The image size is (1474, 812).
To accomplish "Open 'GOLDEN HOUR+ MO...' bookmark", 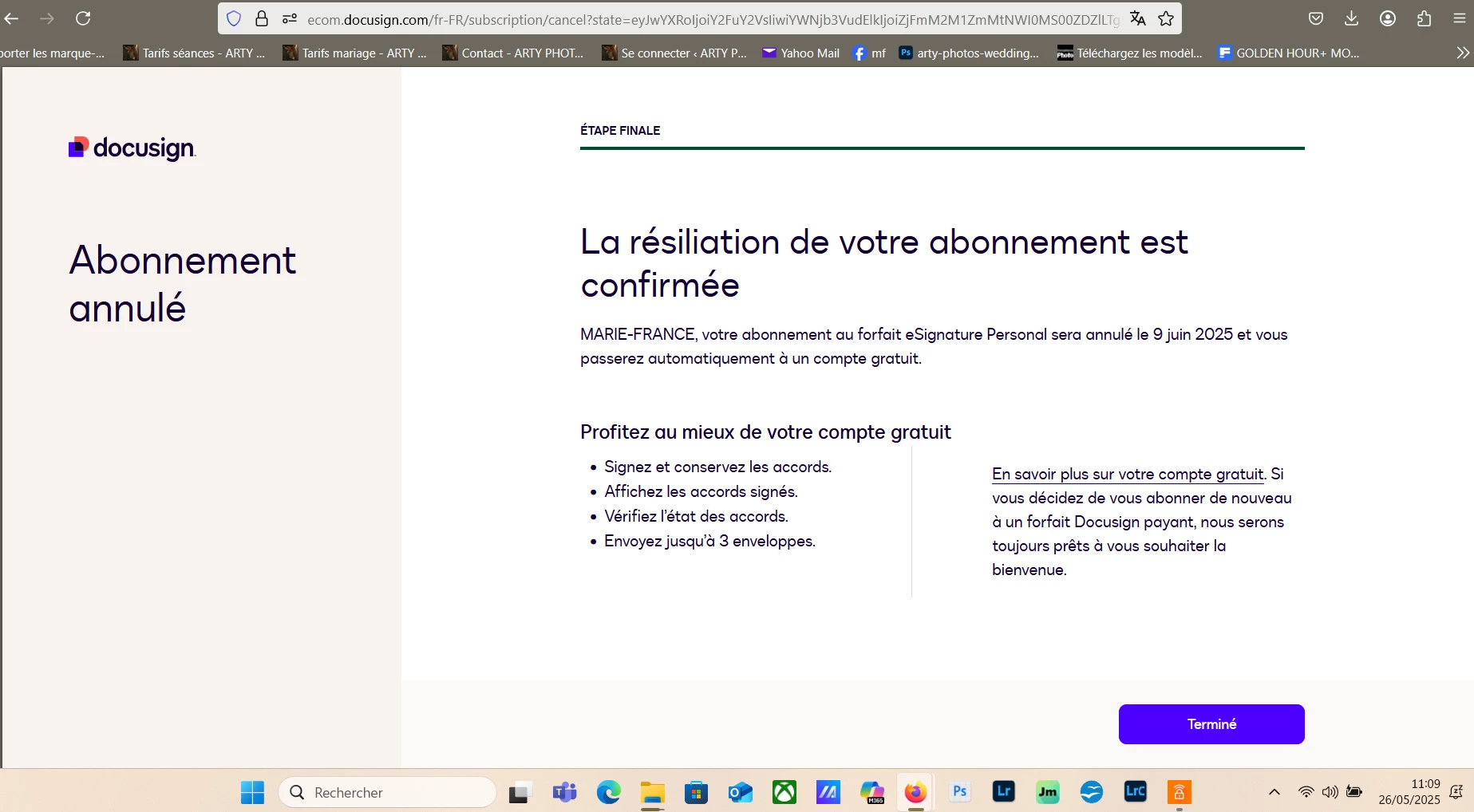I will click(1289, 53).
